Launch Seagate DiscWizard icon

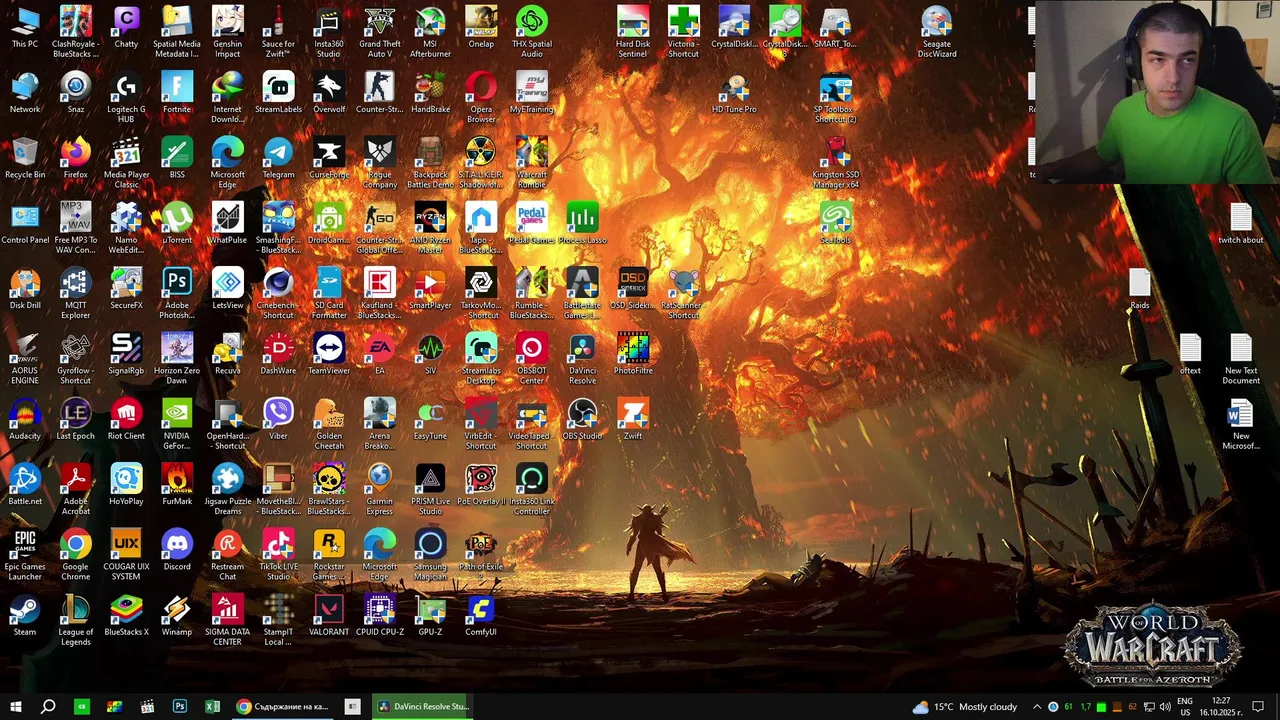[936, 30]
